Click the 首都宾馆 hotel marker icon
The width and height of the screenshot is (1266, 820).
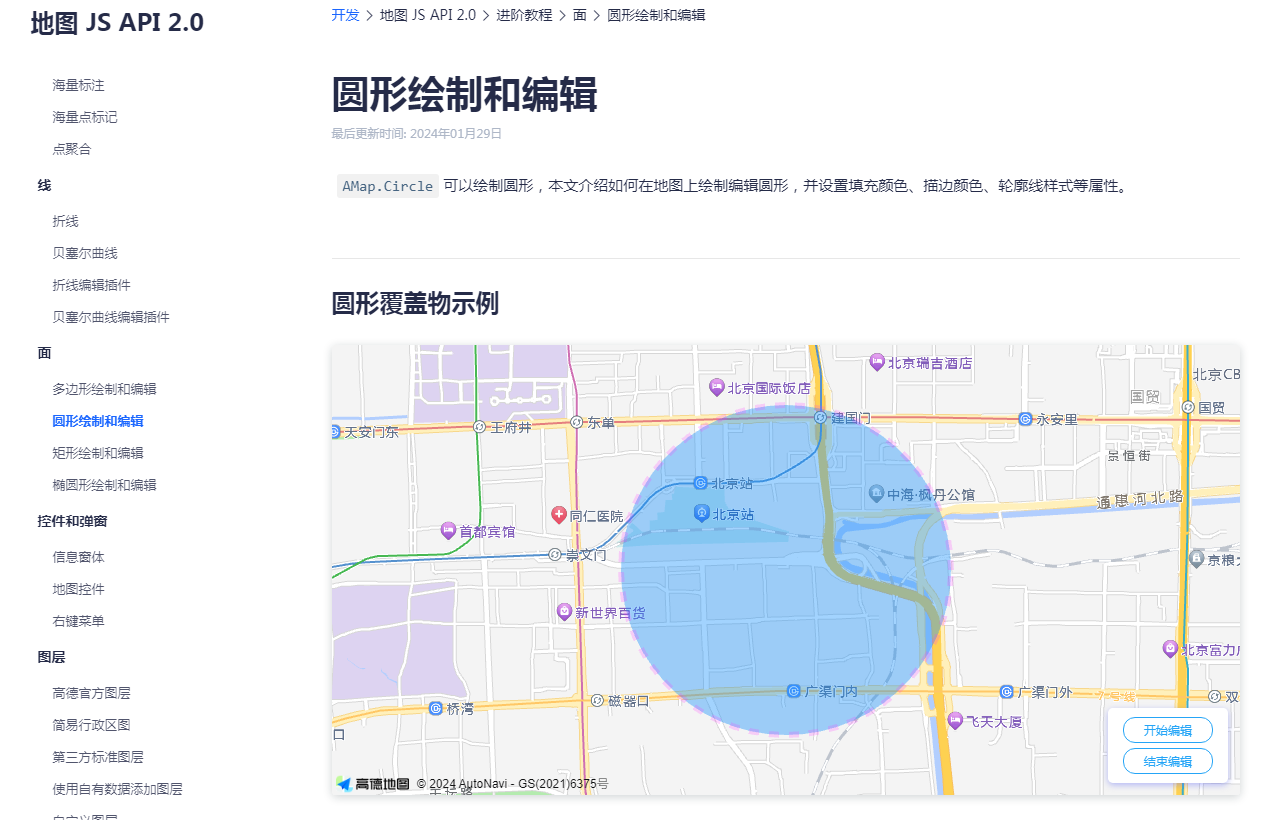click(x=448, y=531)
